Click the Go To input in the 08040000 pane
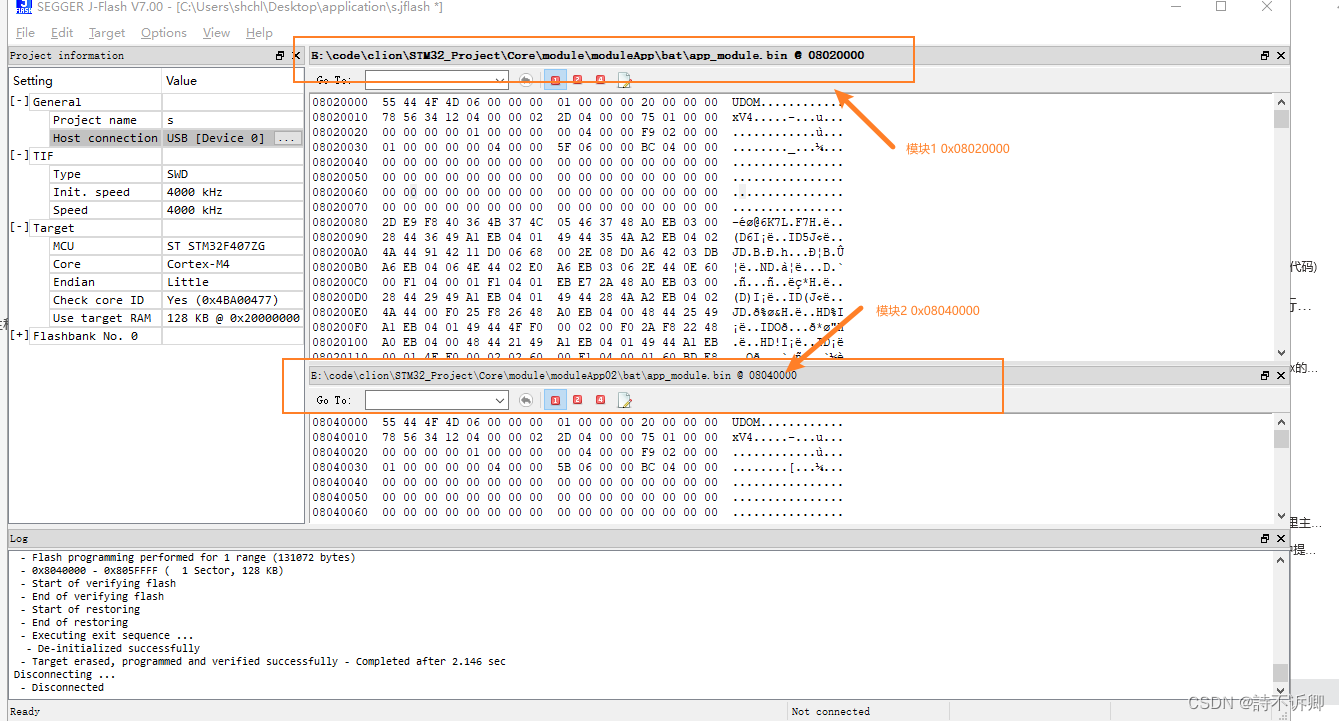Screen dimensions: 1339x721 [x=429, y=400]
